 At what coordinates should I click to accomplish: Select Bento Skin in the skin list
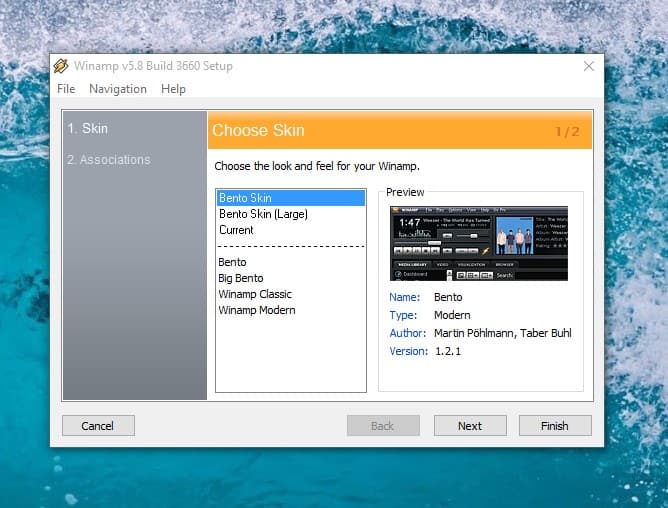pyautogui.click(x=245, y=198)
